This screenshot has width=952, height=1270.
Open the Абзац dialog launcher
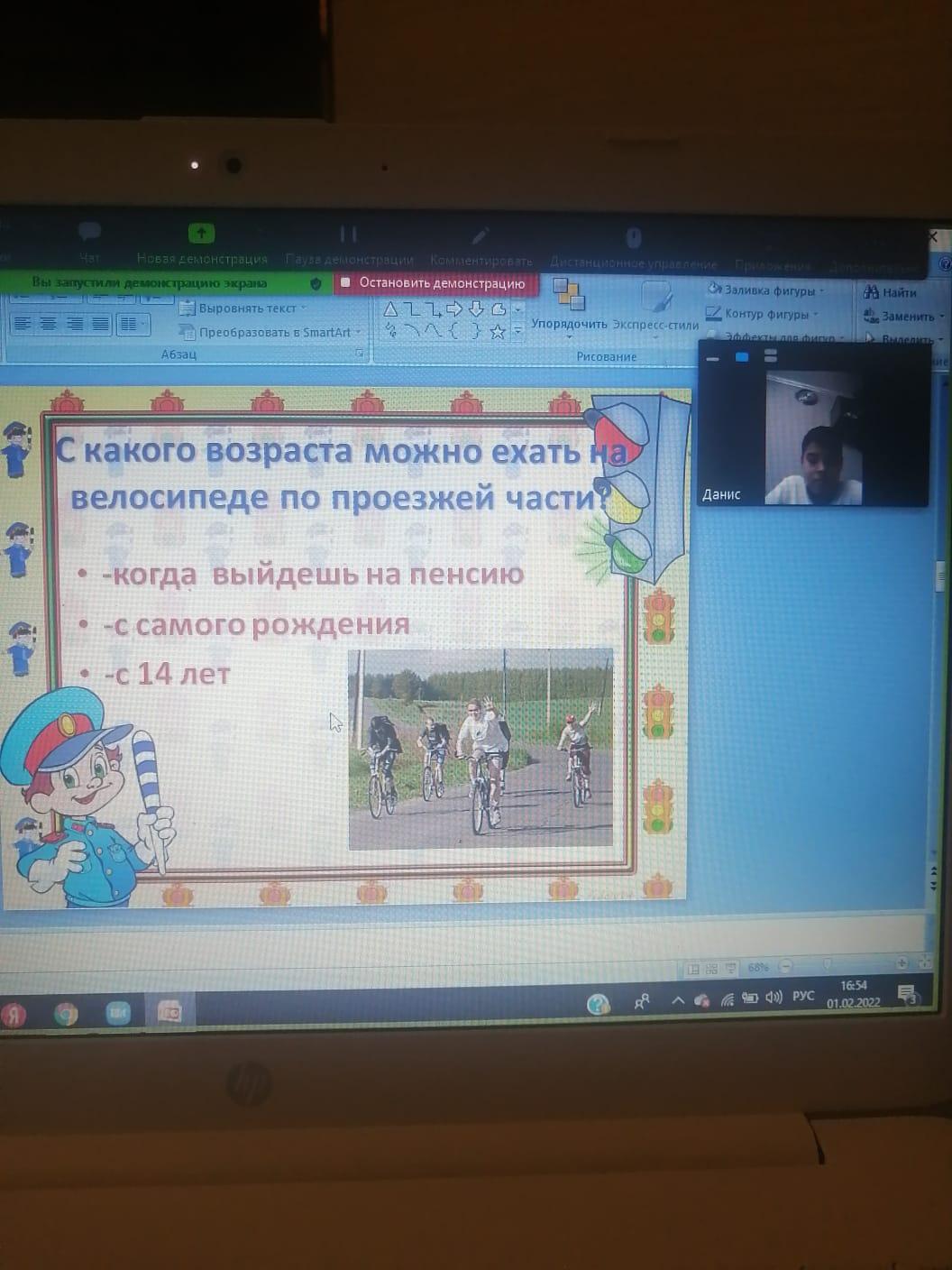pyautogui.click(x=360, y=354)
